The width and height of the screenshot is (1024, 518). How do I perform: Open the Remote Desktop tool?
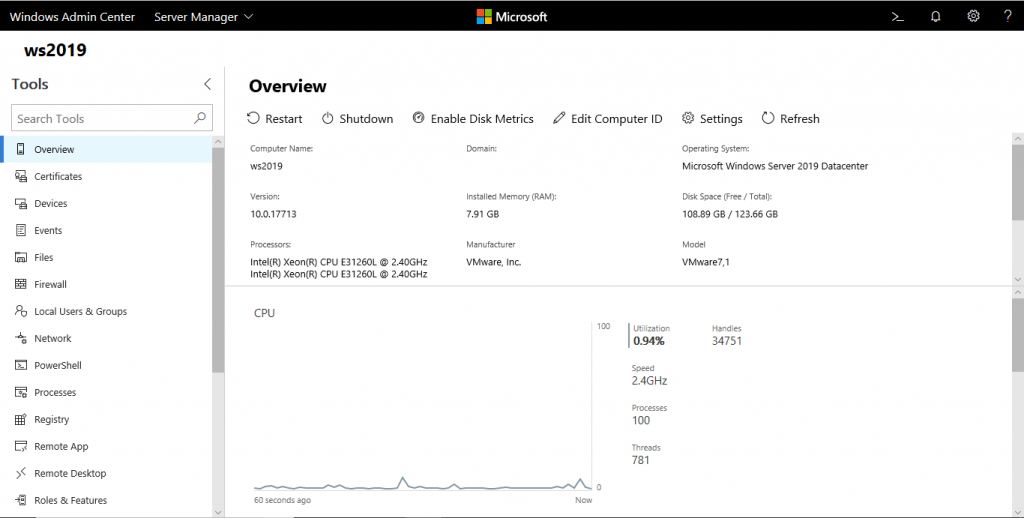pyautogui.click(x=107, y=473)
